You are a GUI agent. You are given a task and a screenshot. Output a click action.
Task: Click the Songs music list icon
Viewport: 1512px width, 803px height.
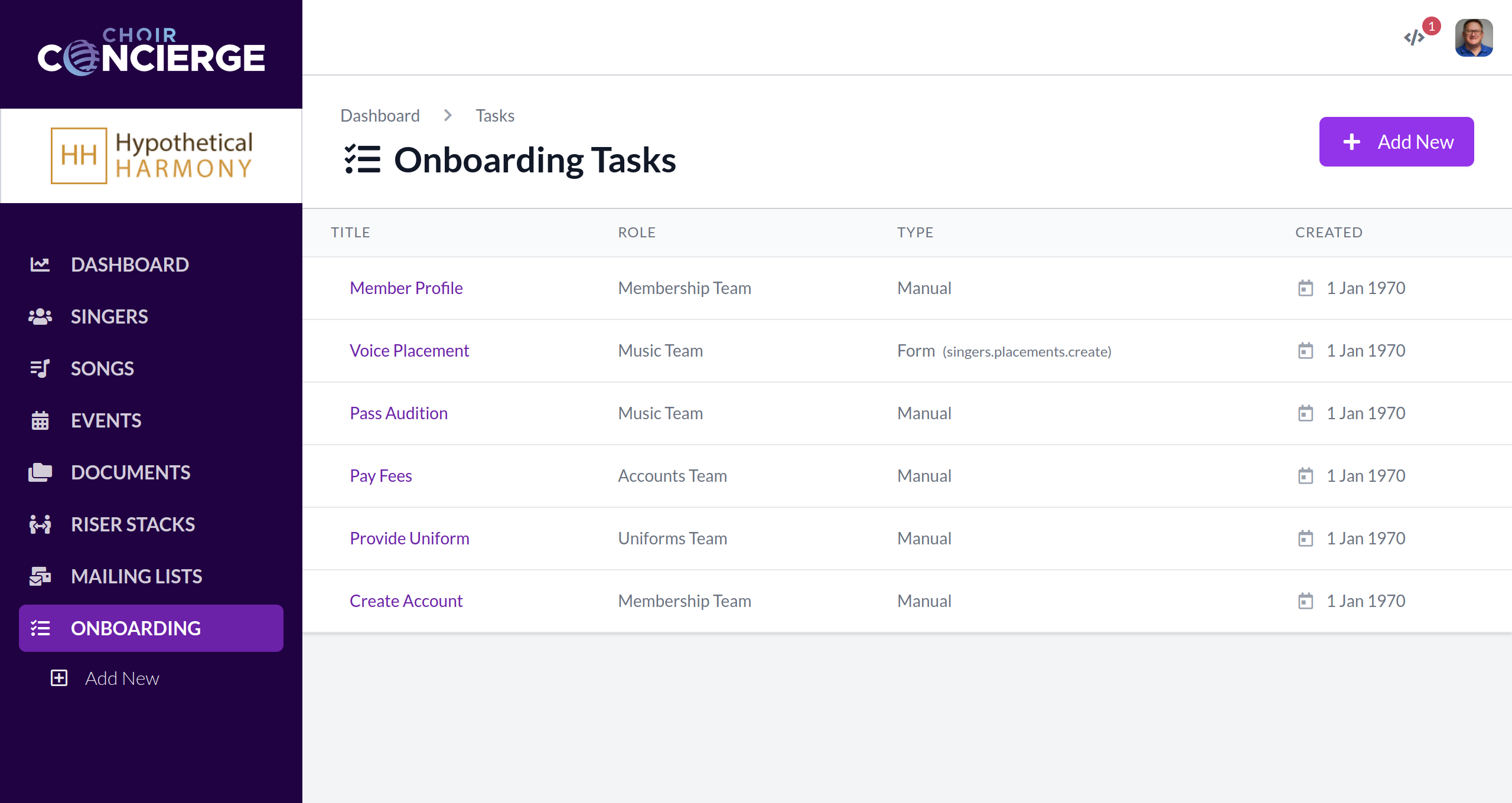coord(40,368)
